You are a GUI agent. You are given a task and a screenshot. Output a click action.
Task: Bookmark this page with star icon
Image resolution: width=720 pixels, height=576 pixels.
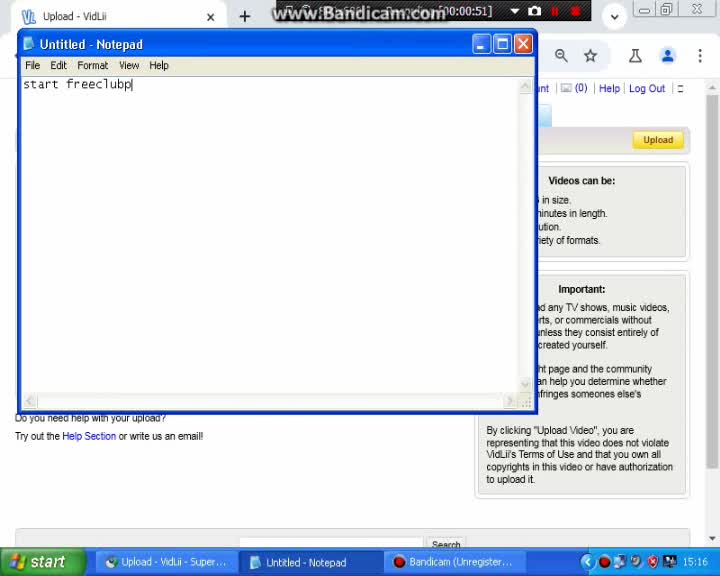point(591,56)
